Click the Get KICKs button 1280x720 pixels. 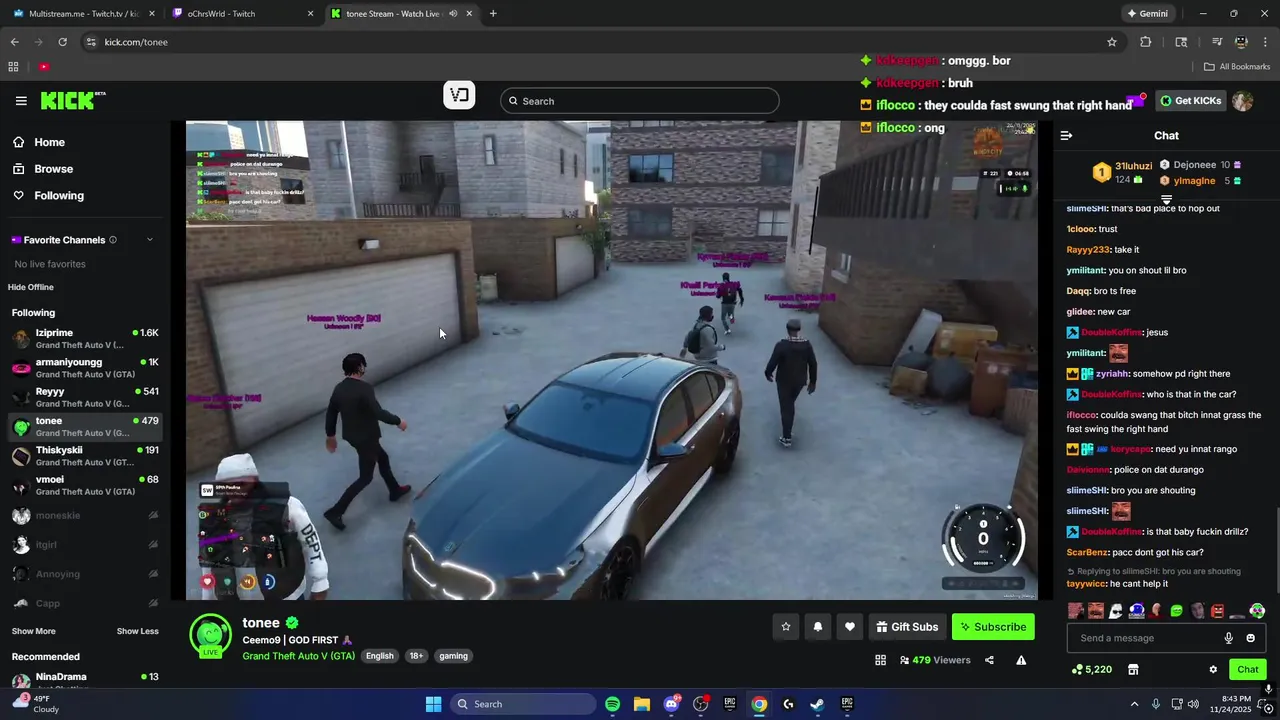[1191, 101]
